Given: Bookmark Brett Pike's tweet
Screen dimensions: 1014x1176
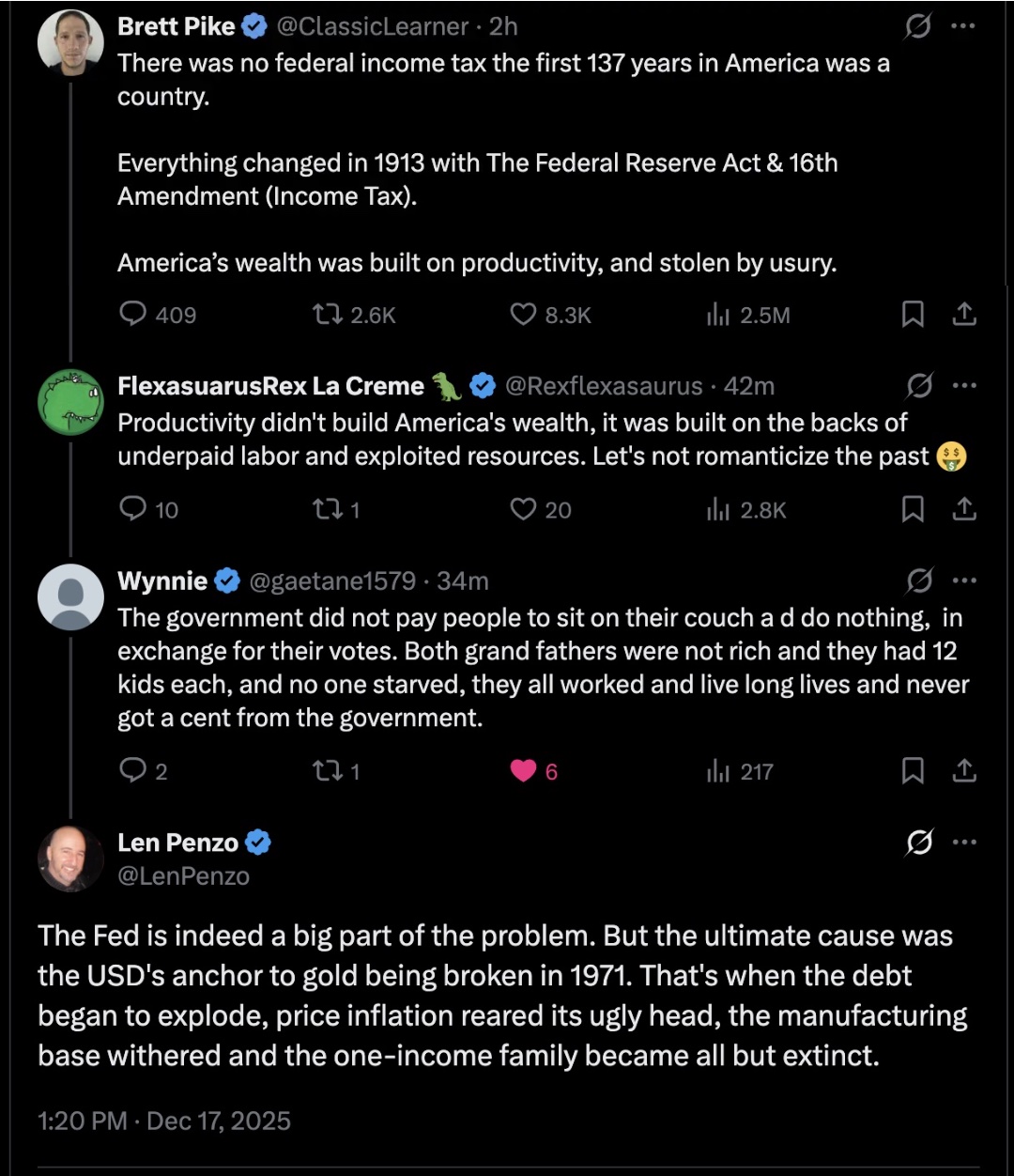Looking at the screenshot, I should [x=912, y=314].
